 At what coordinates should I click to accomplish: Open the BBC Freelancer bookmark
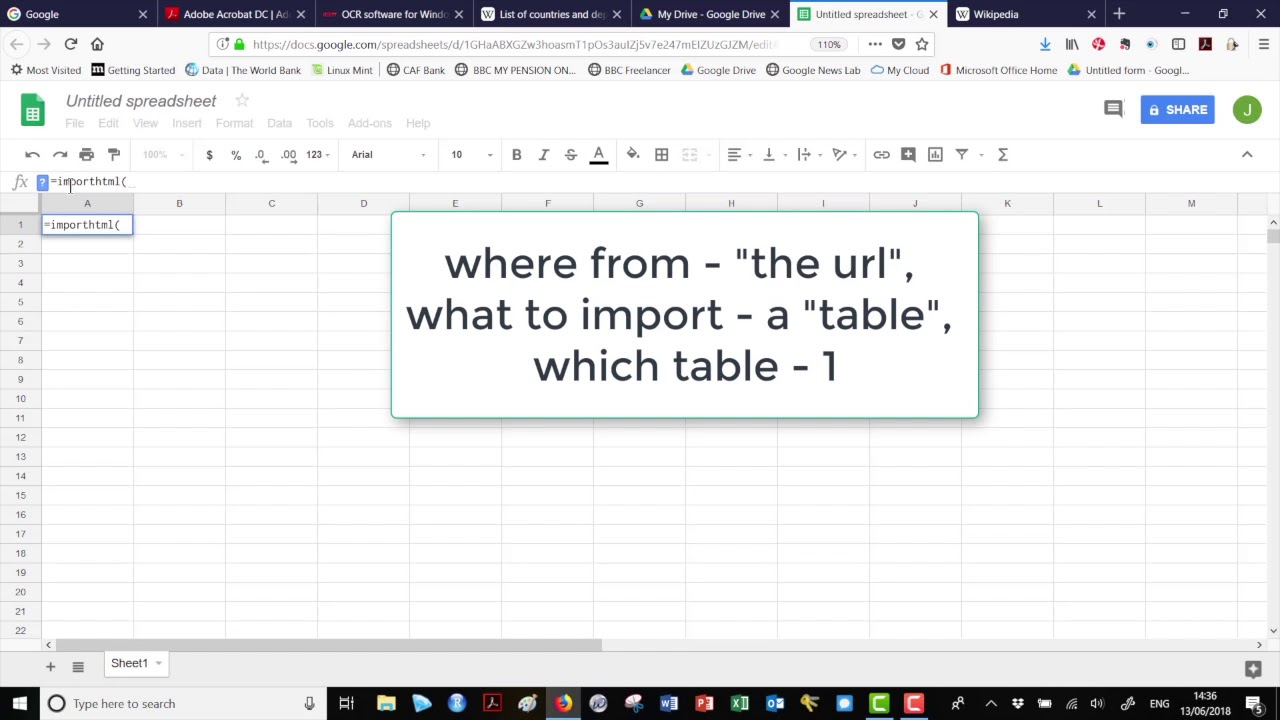tap(629, 70)
